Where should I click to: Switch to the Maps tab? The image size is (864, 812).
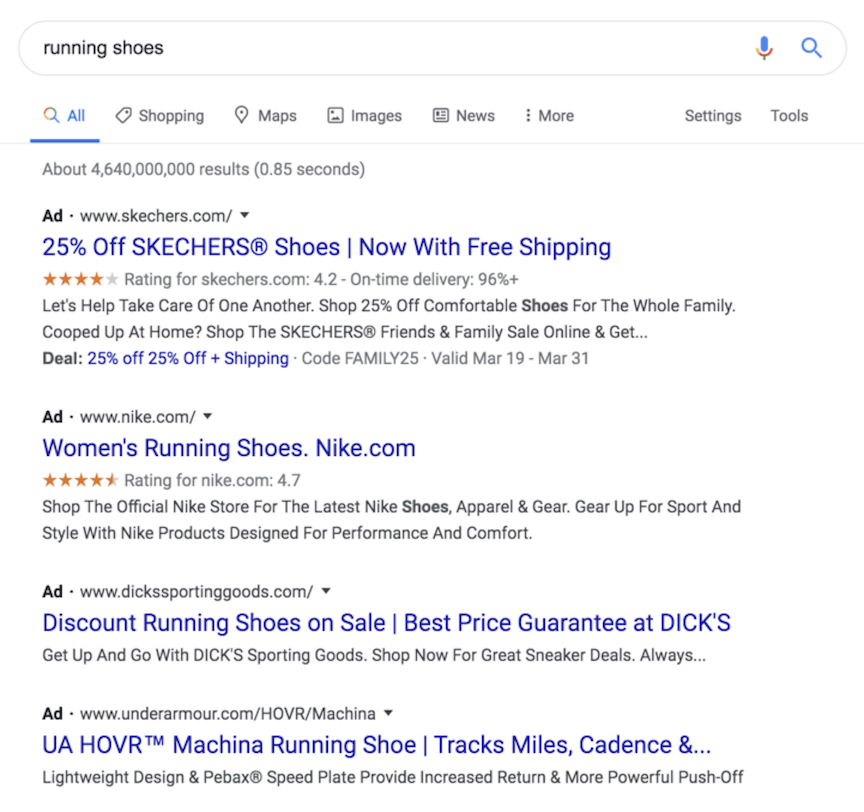click(x=266, y=116)
